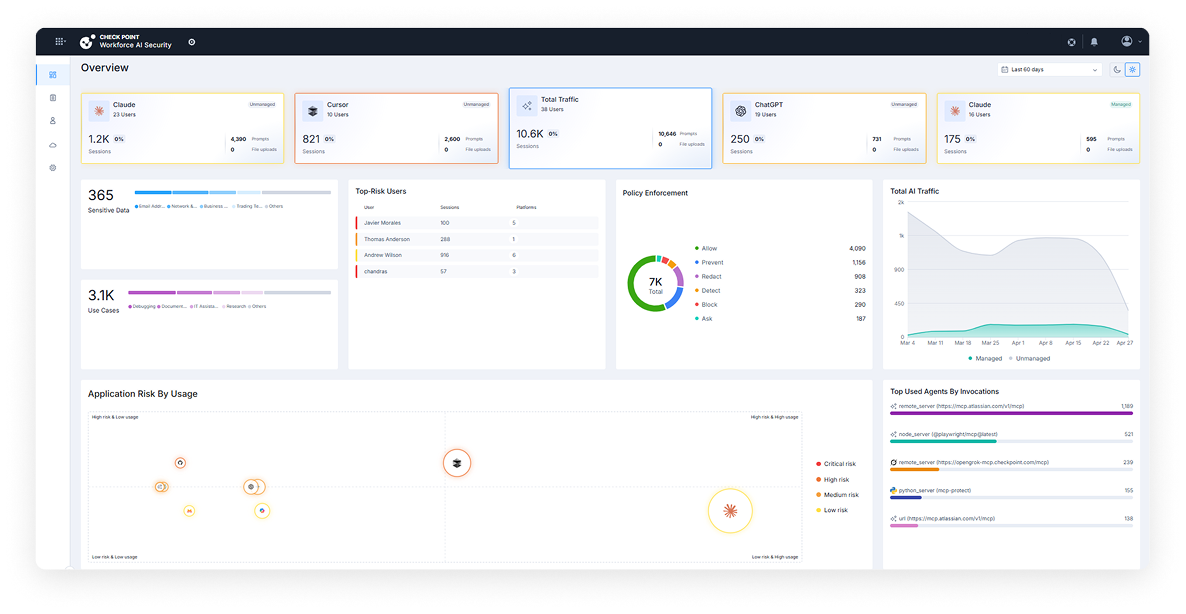Click the icon beside opengrok remote_server

pyautogui.click(x=894, y=462)
